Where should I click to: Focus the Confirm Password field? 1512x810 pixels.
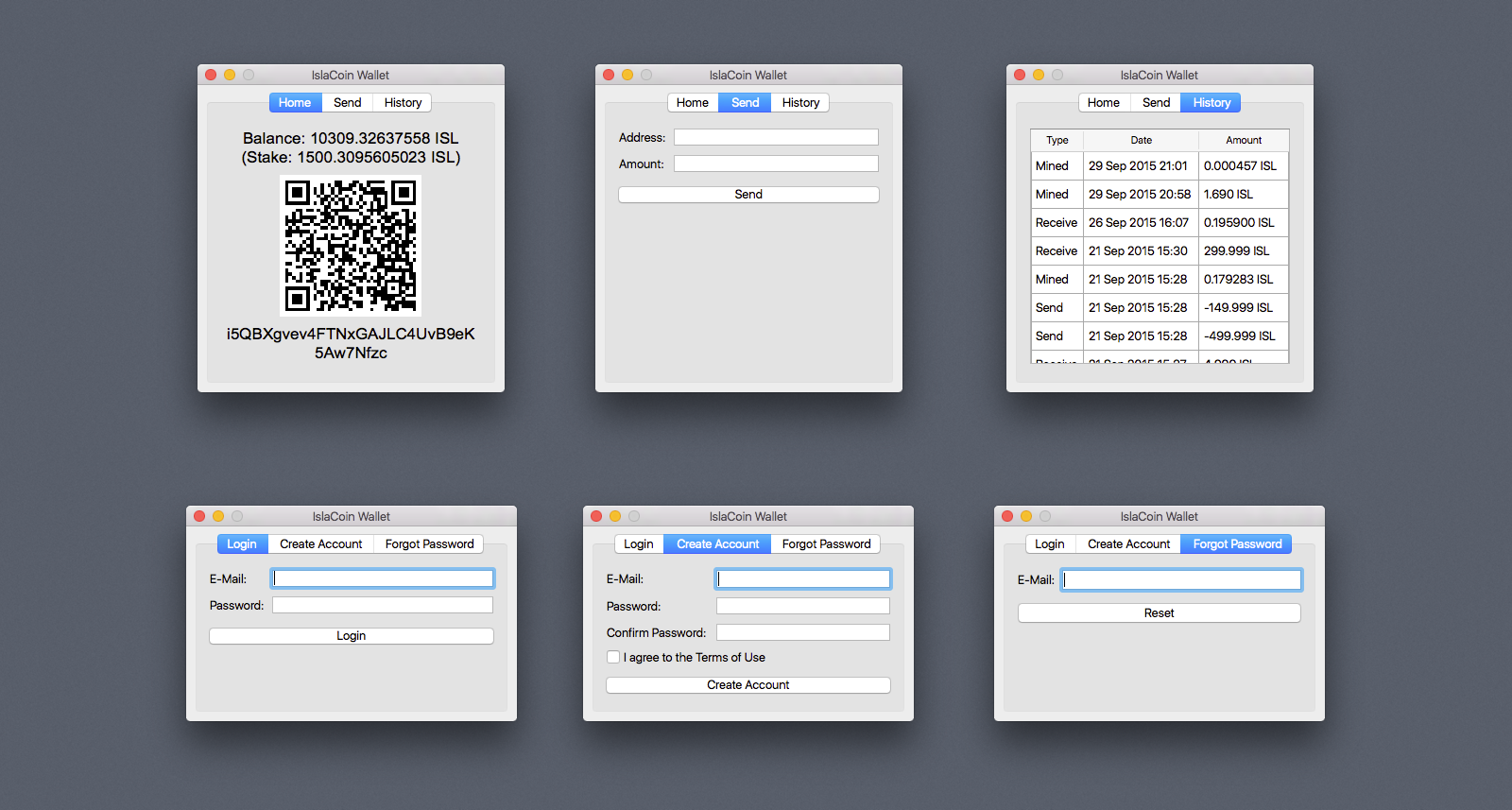click(803, 632)
